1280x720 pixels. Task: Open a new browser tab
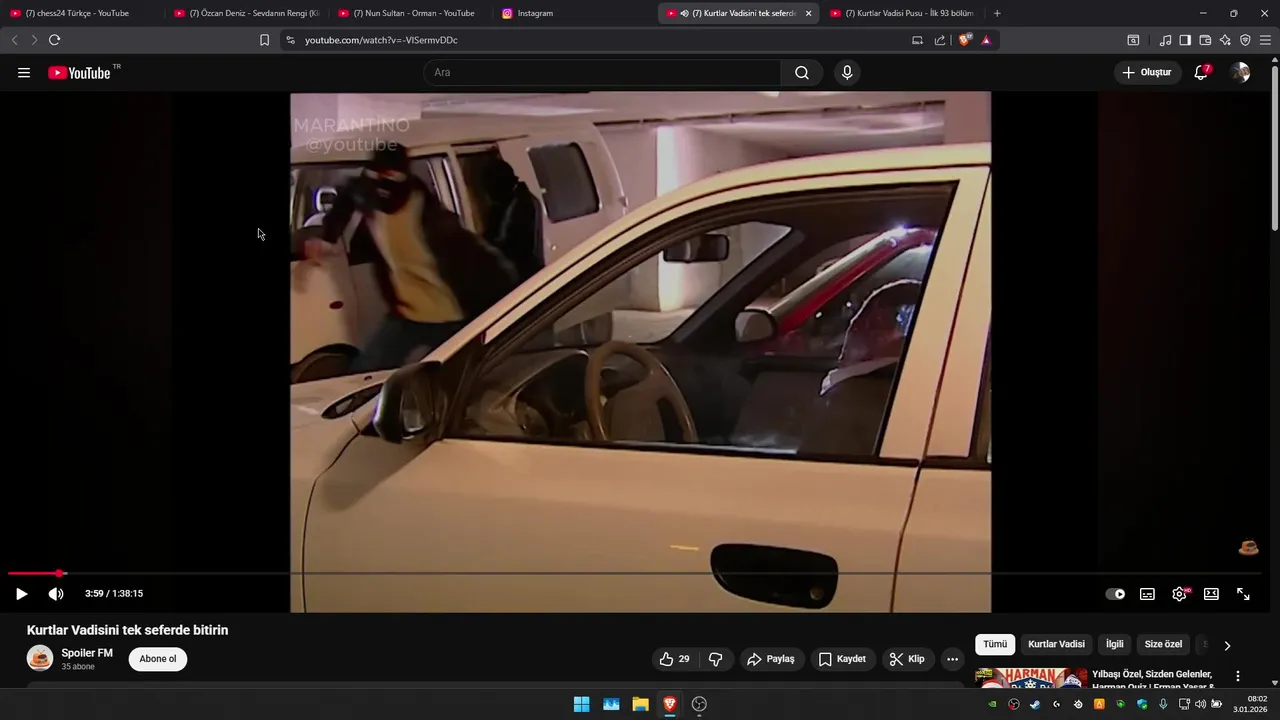(x=997, y=13)
